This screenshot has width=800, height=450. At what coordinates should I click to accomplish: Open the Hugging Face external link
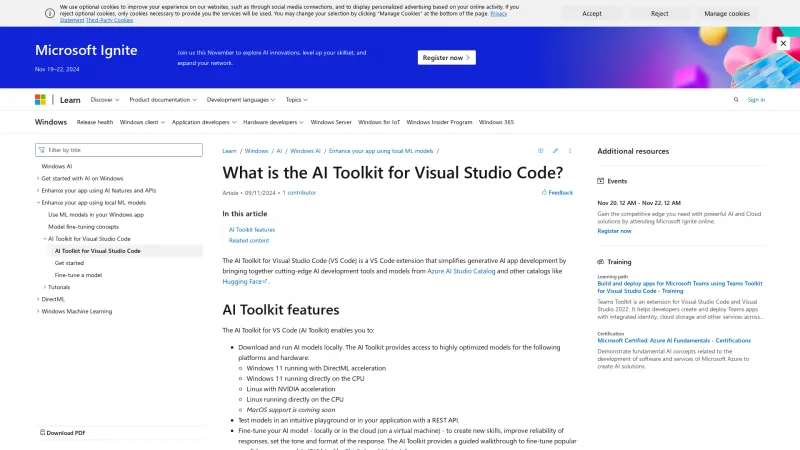244,282
